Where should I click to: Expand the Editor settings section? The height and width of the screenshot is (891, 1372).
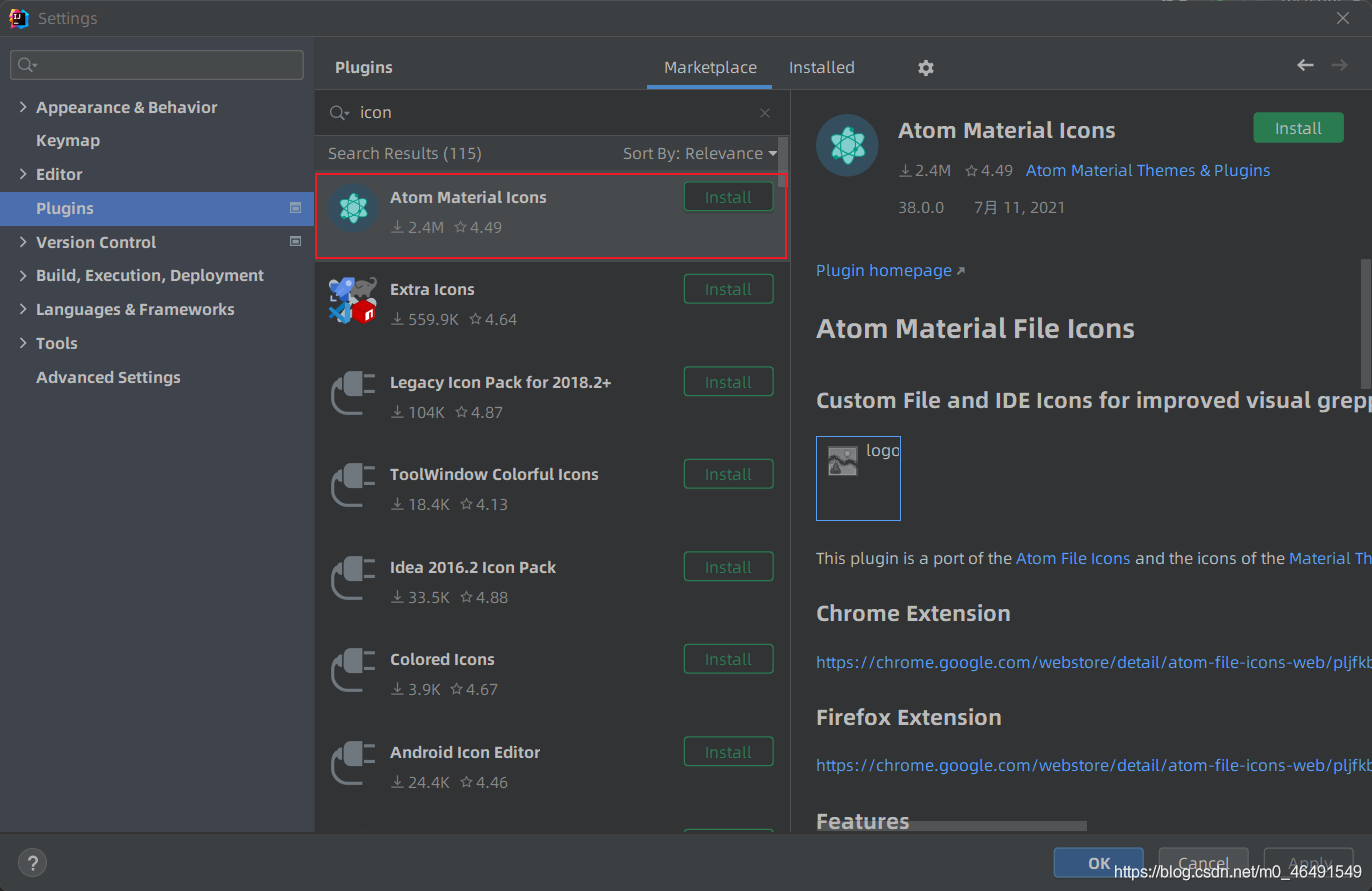click(x=23, y=174)
